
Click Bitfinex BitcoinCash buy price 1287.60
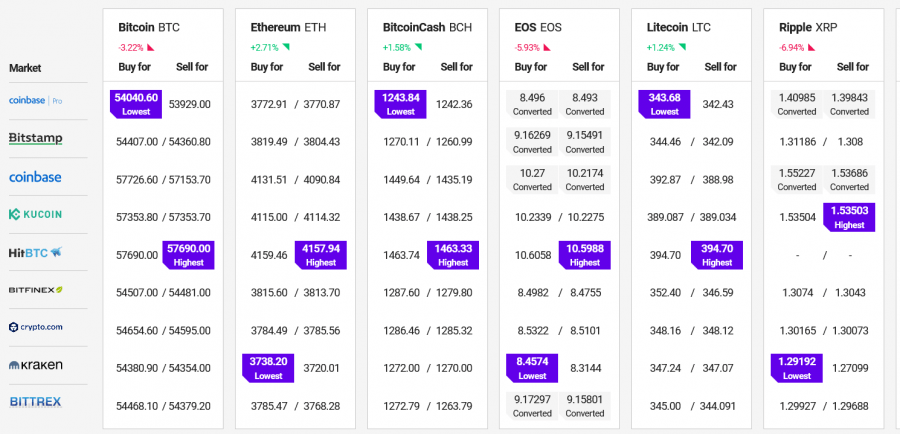401,293
